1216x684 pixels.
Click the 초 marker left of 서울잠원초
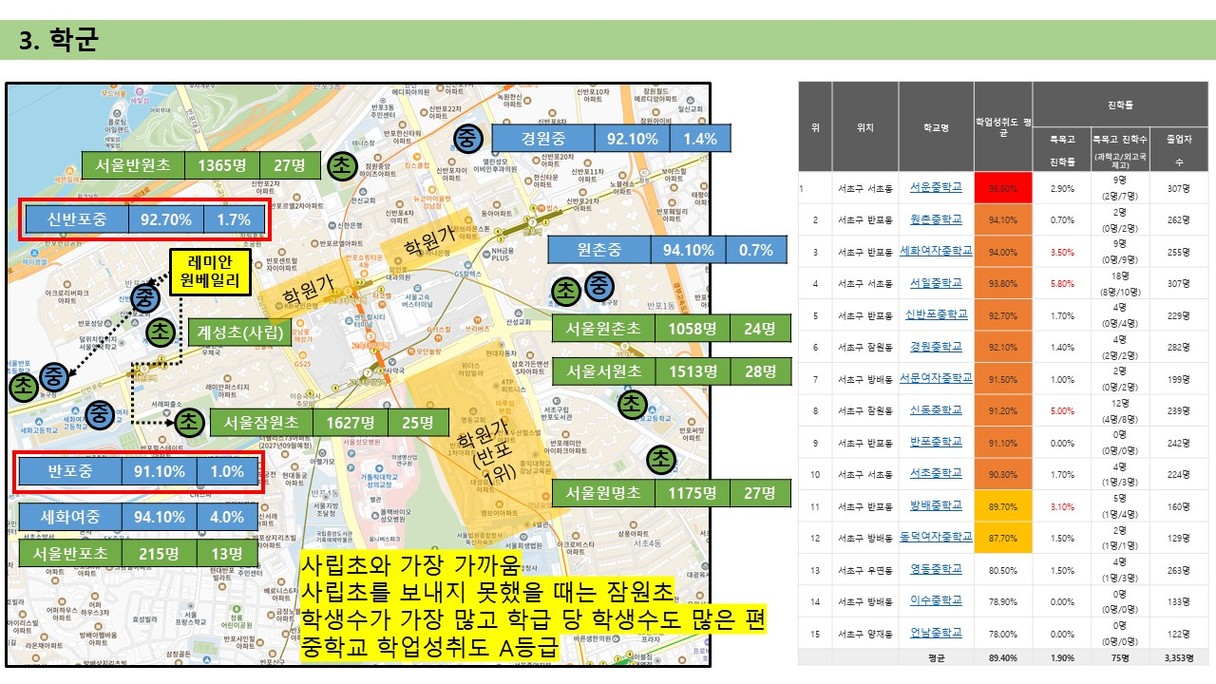[188, 421]
